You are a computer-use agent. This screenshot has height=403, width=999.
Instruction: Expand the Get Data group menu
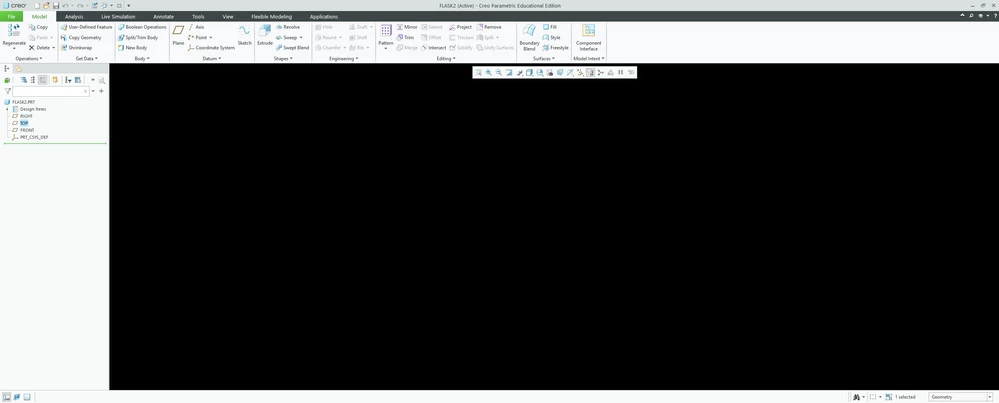(86, 59)
